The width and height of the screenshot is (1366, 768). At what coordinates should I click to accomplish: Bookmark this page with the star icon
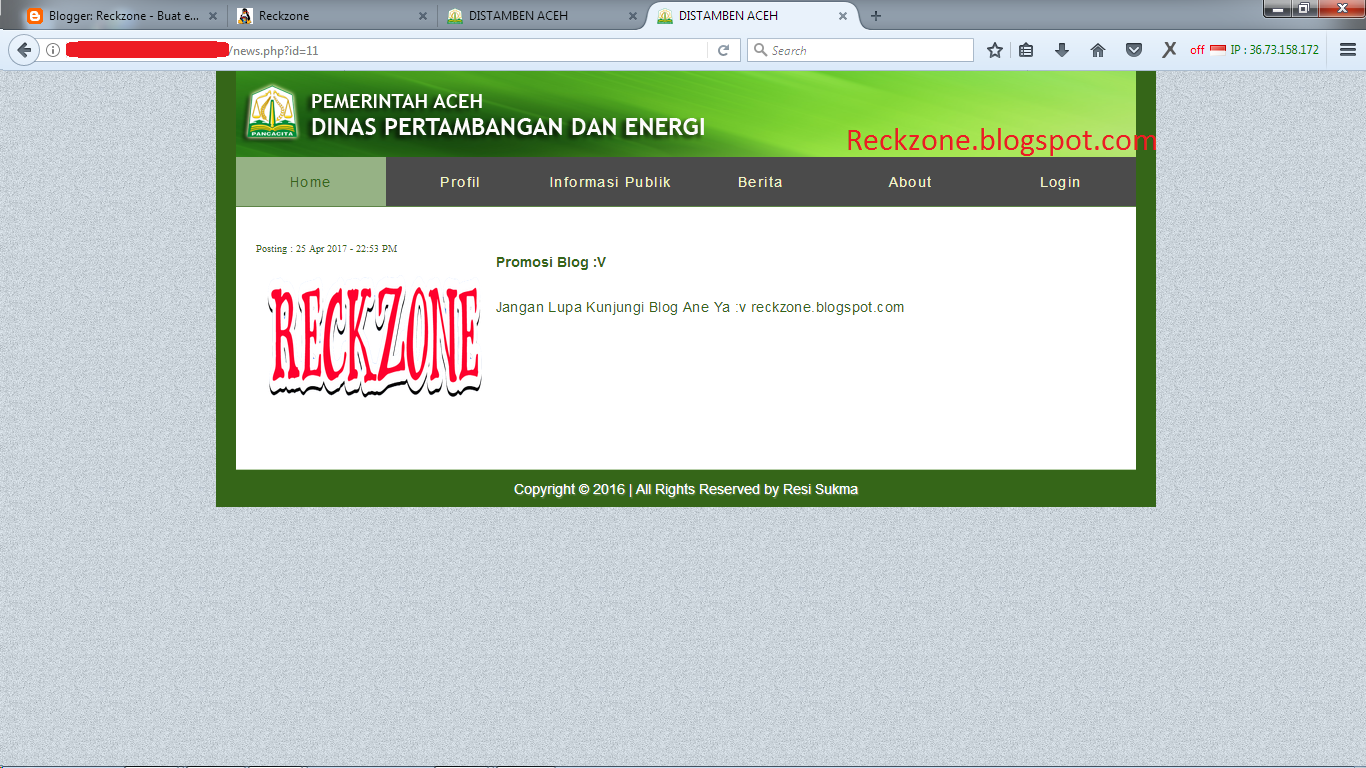point(994,50)
